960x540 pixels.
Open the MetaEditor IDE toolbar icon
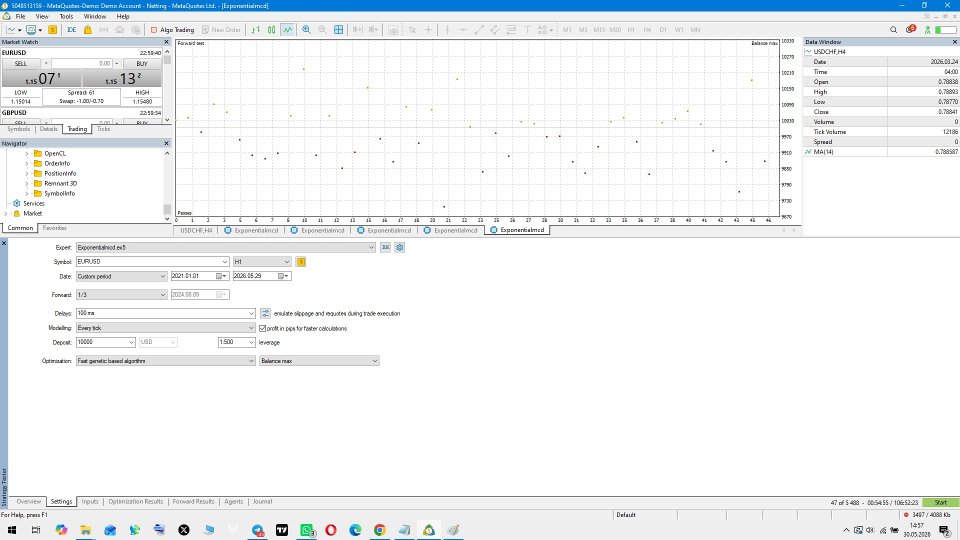72,29
